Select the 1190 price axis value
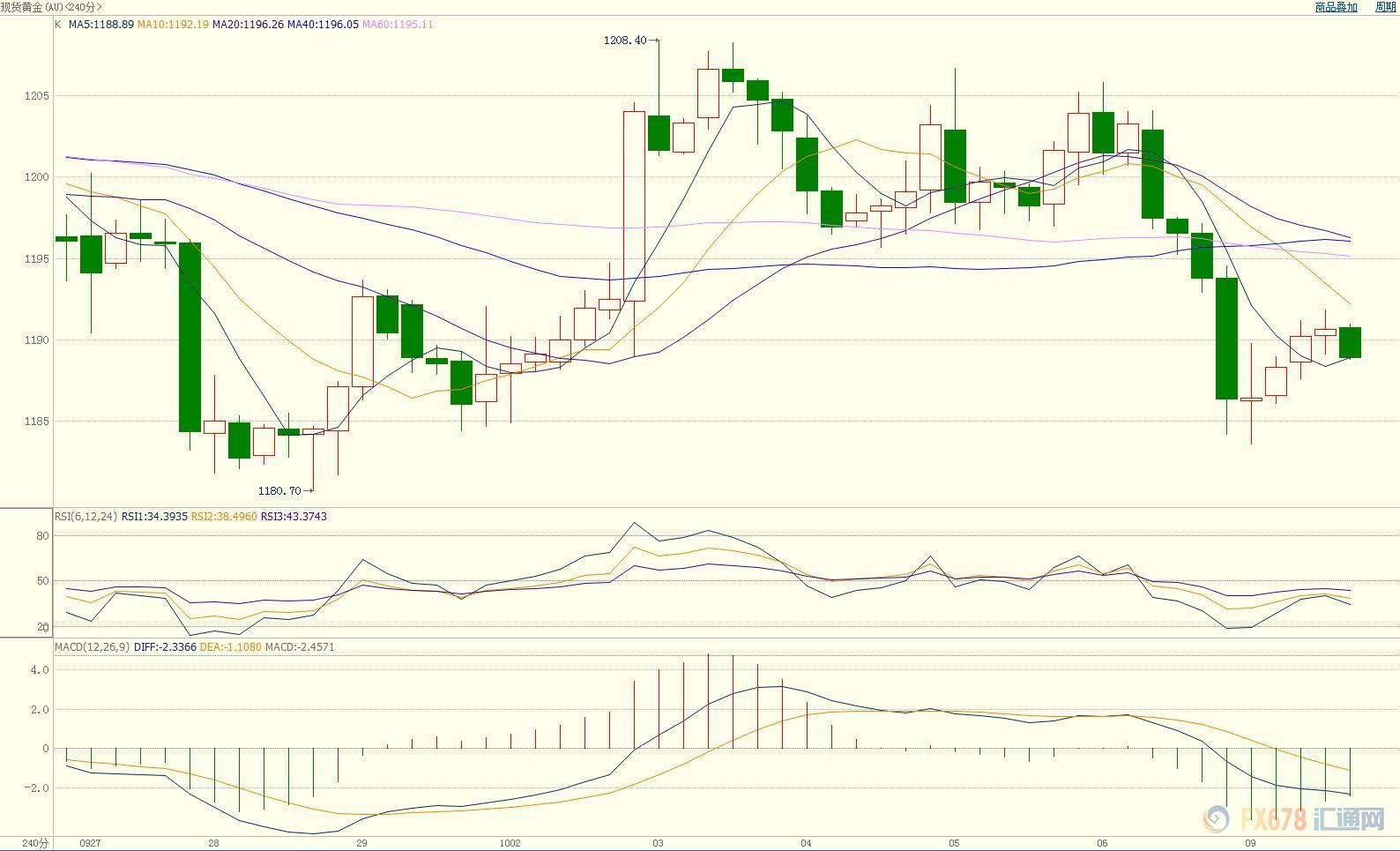This screenshot has height=851, width=1400. tap(37, 340)
